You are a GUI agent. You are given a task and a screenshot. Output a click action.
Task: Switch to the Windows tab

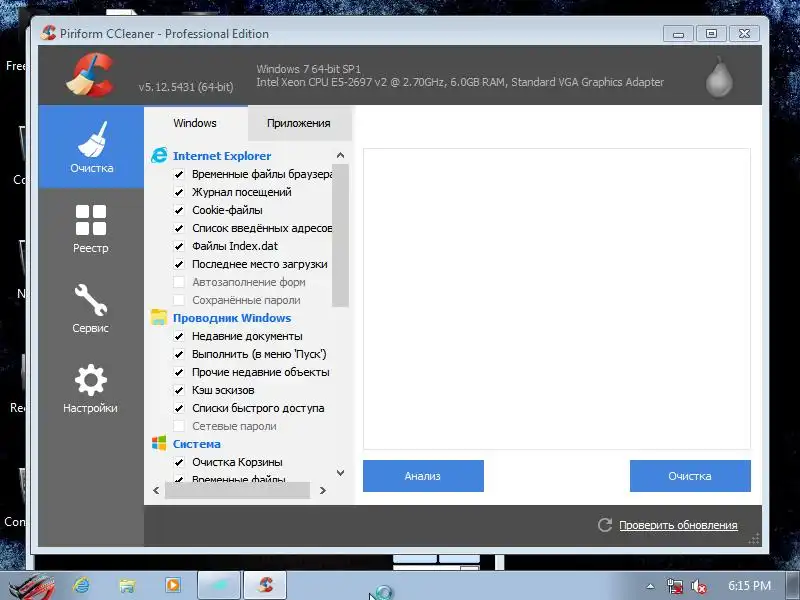pyautogui.click(x=195, y=123)
